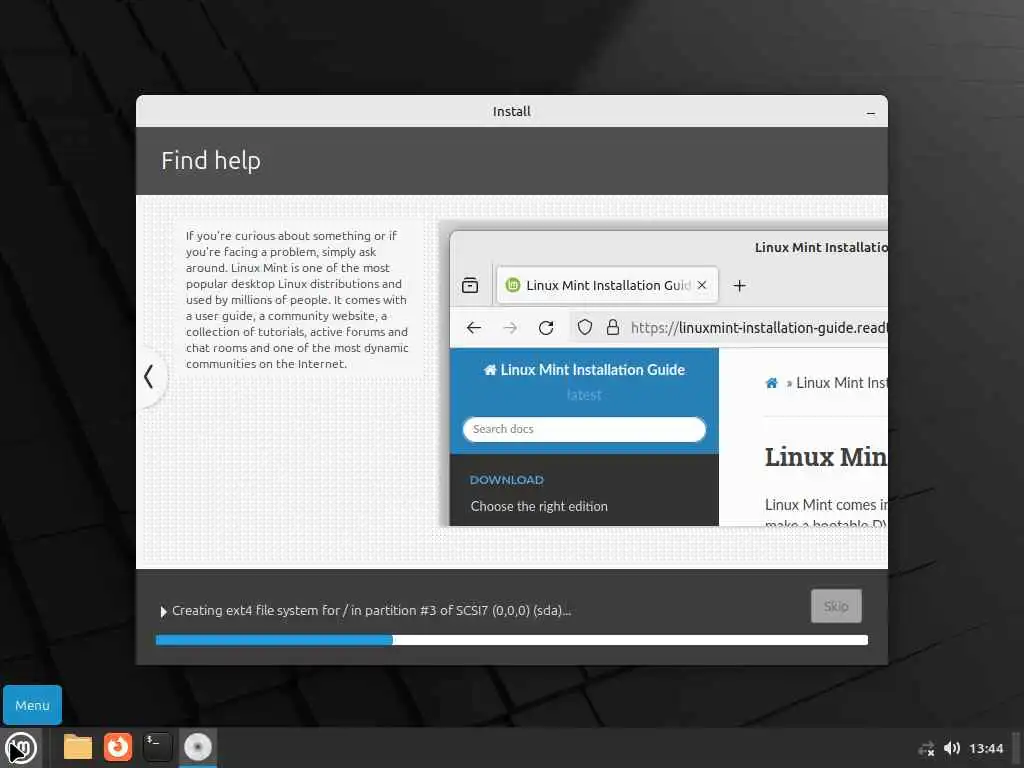The height and width of the screenshot is (768, 1024).
Task: Select the installer disc taskbar item
Action: click(197, 747)
